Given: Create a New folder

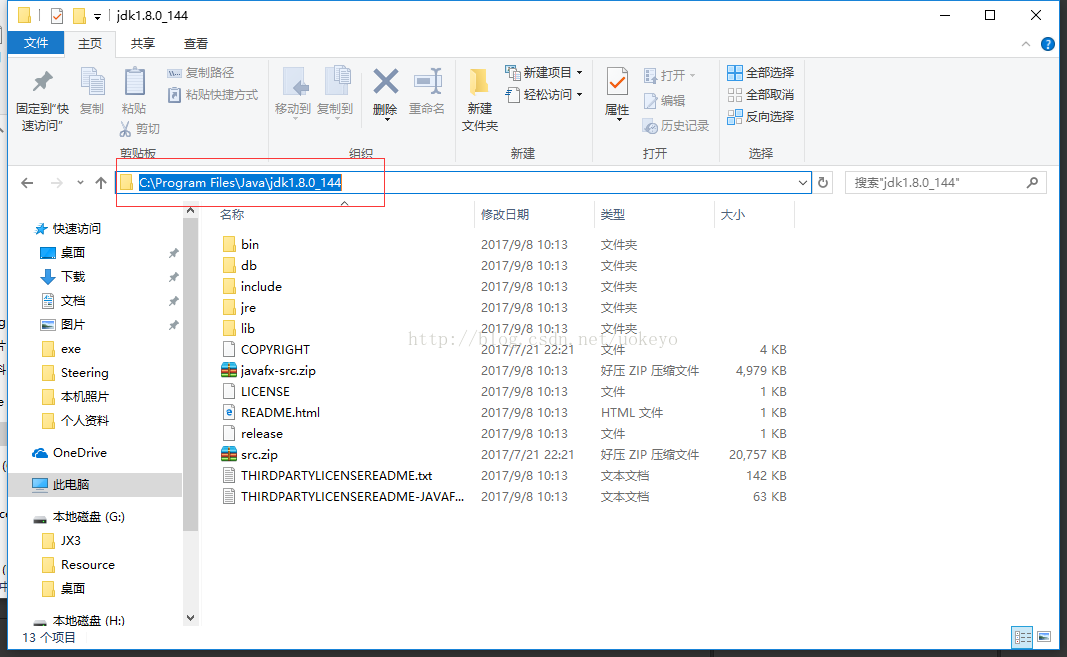Looking at the screenshot, I should pyautogui.click(x=480, y=99).
